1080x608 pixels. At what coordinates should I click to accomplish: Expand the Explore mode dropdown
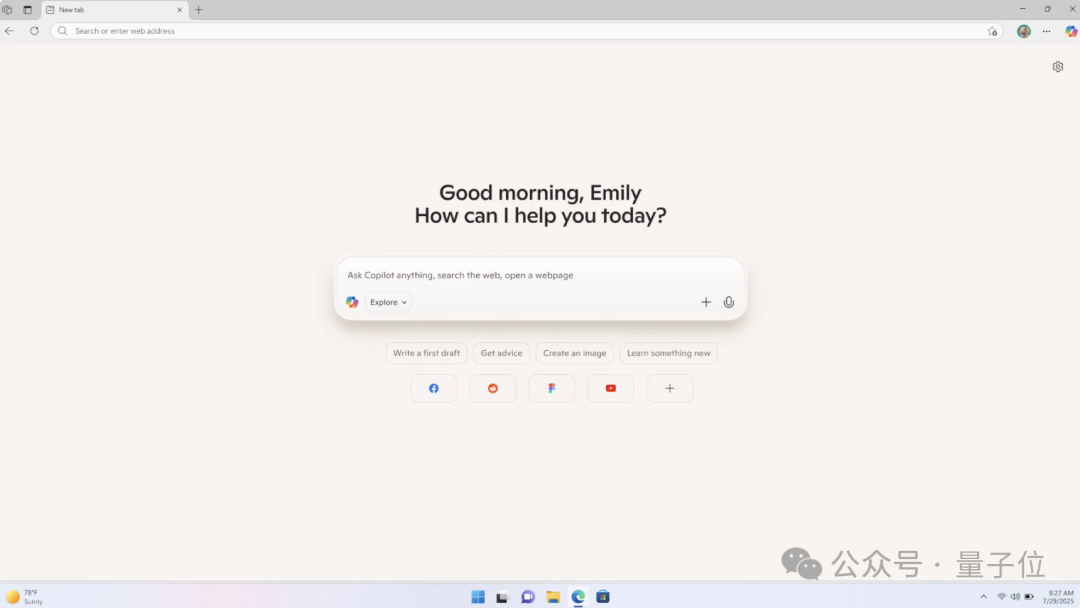pyautogui.click(x=388, y=302)
